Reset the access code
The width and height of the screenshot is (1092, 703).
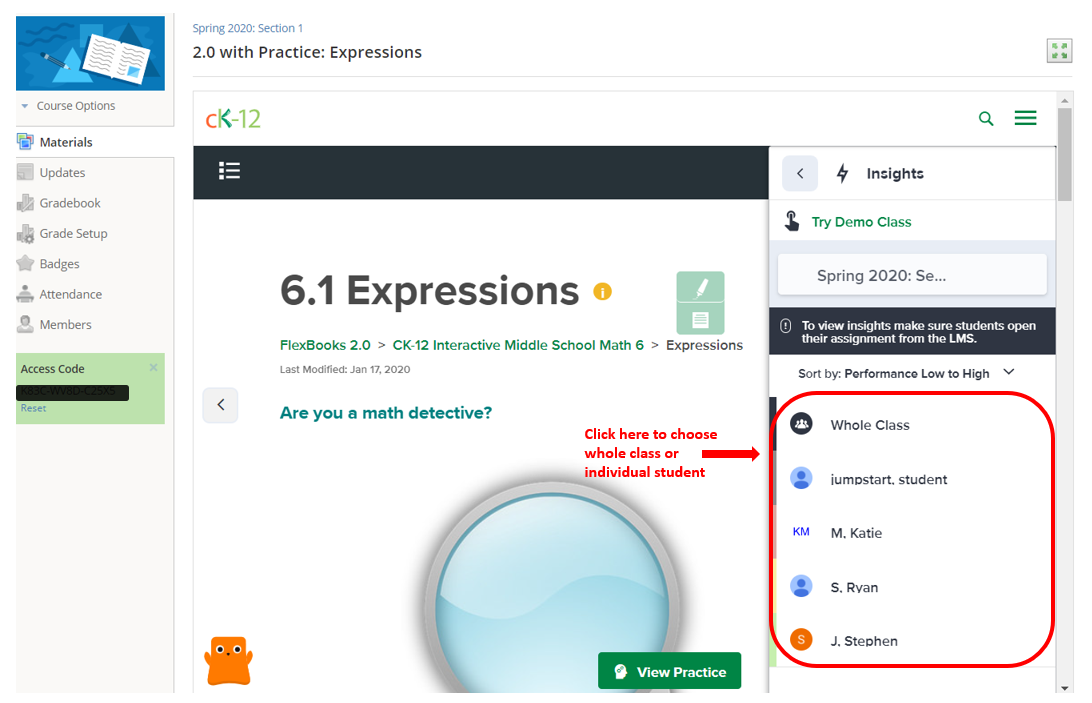(33, 408)
